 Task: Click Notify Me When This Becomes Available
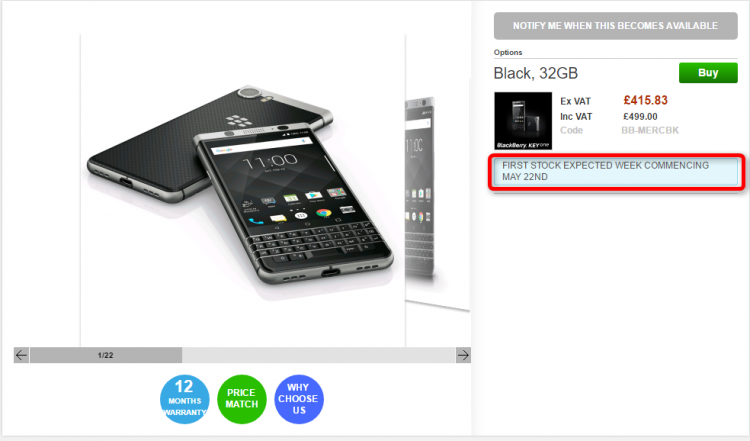pos(616,26)
